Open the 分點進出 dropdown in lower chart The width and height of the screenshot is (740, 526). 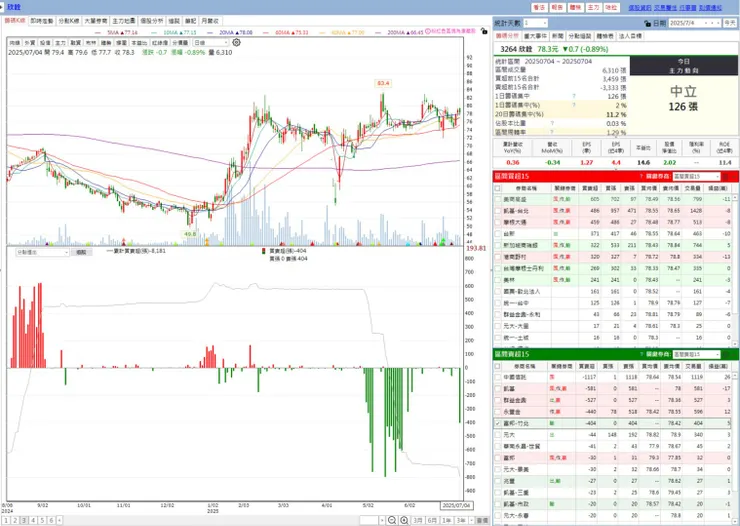42,252
